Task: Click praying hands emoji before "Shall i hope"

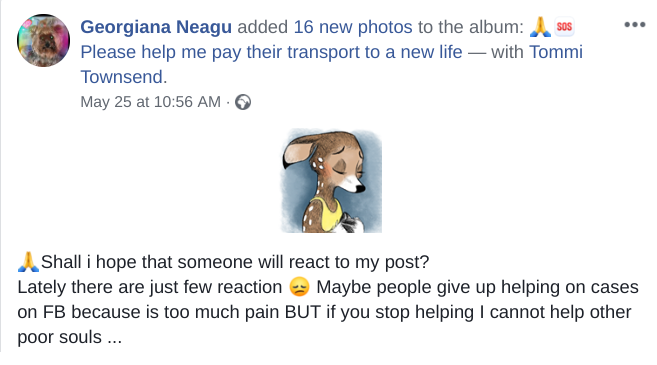Action: (28, 262)
